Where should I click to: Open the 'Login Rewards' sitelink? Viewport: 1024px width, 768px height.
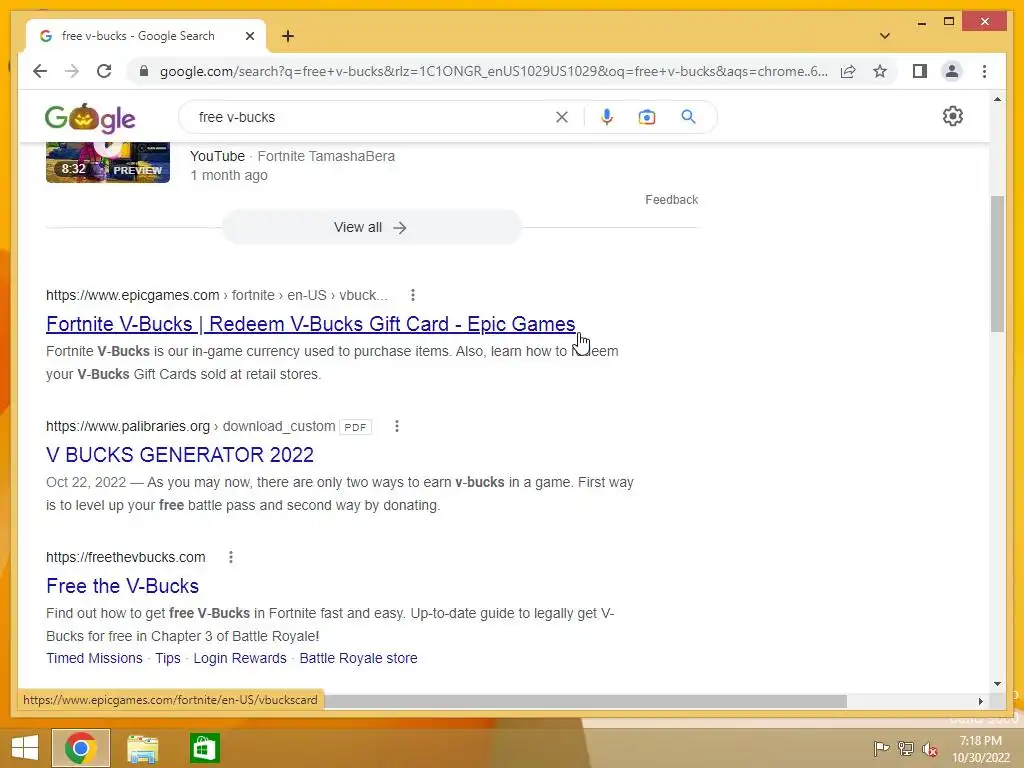pos(240,658)
